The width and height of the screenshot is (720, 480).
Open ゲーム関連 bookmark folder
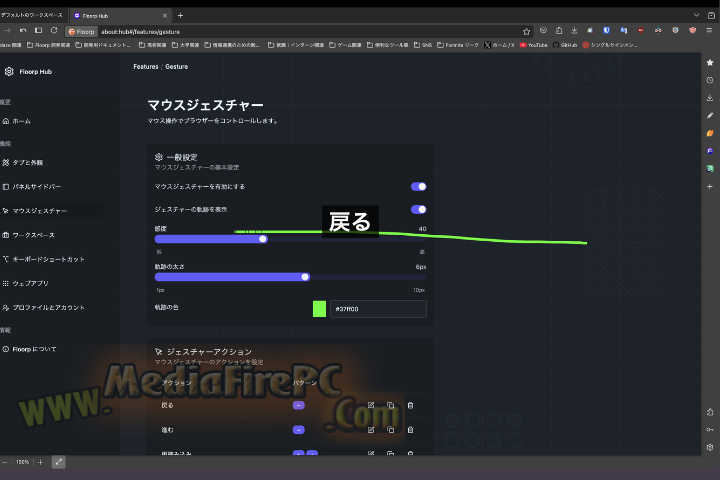click(x=345, y=45)
